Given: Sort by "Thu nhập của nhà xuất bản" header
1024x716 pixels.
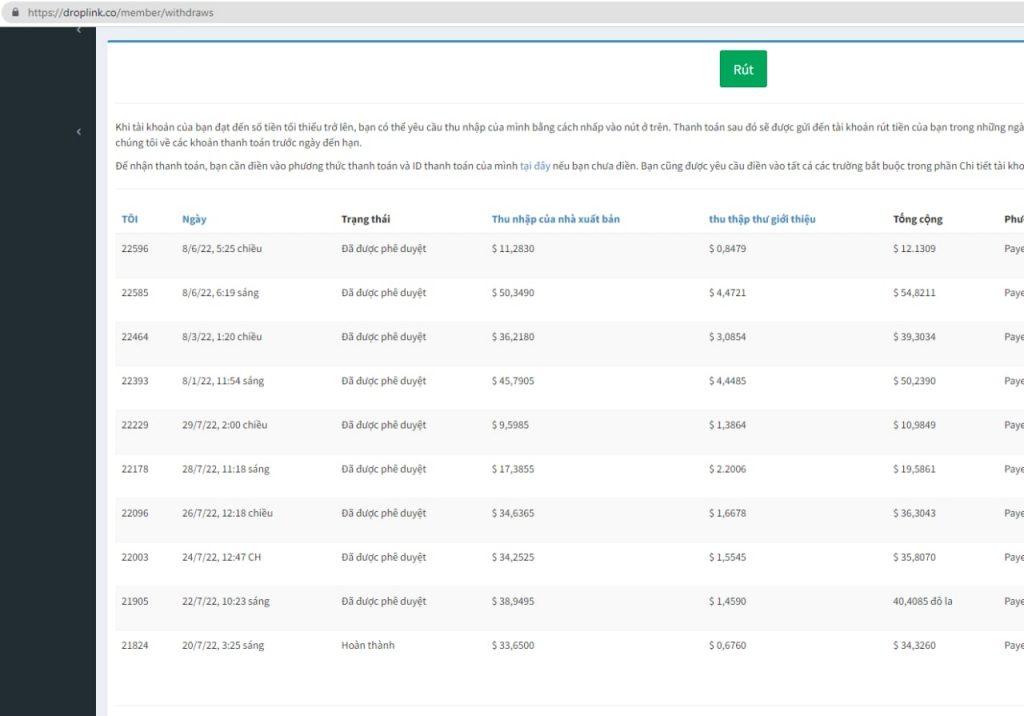Looking at the screenshot, I should point(555,218).
